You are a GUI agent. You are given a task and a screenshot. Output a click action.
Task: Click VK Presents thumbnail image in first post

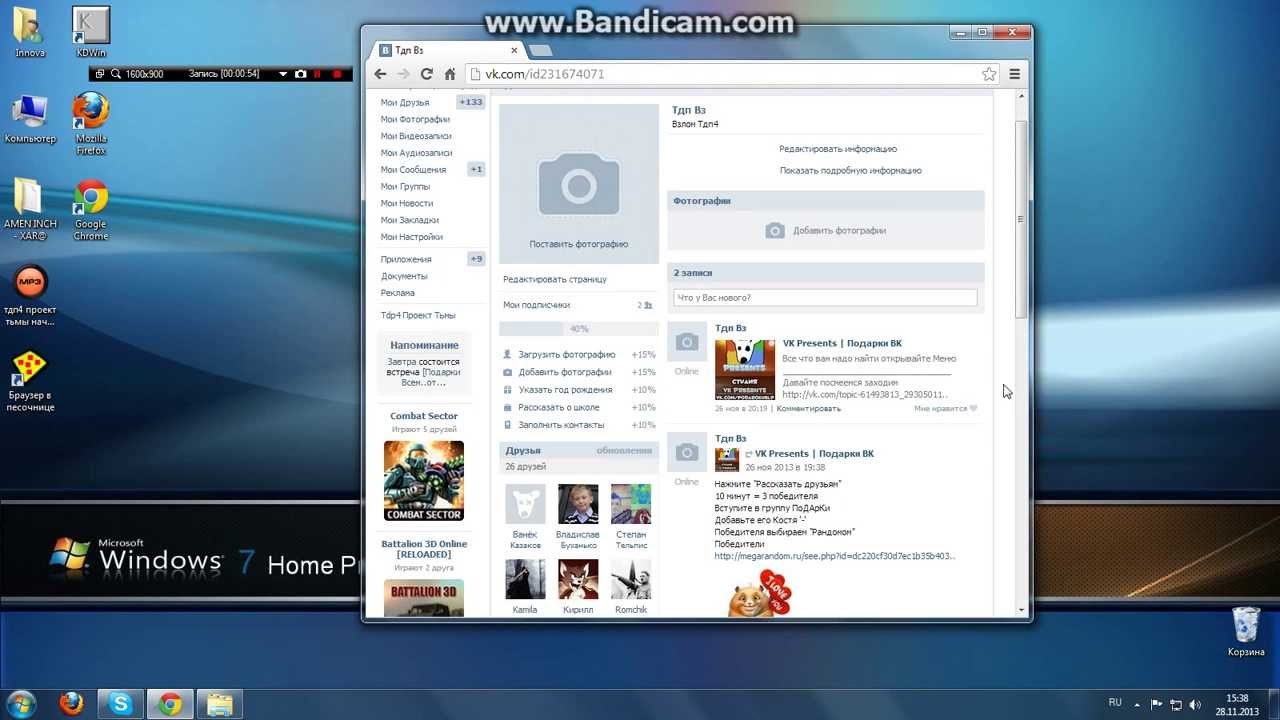[744, 369]
